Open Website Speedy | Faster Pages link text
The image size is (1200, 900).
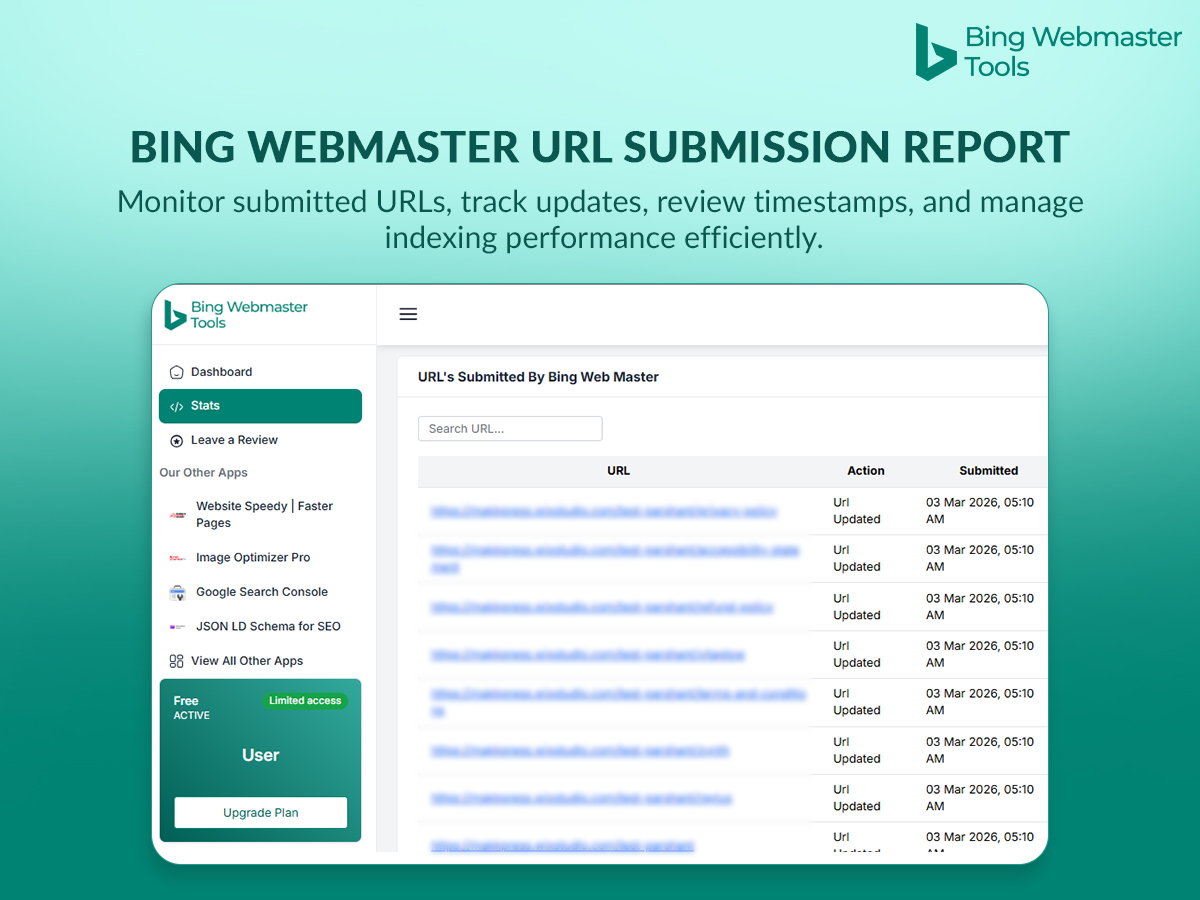[265, 514]
